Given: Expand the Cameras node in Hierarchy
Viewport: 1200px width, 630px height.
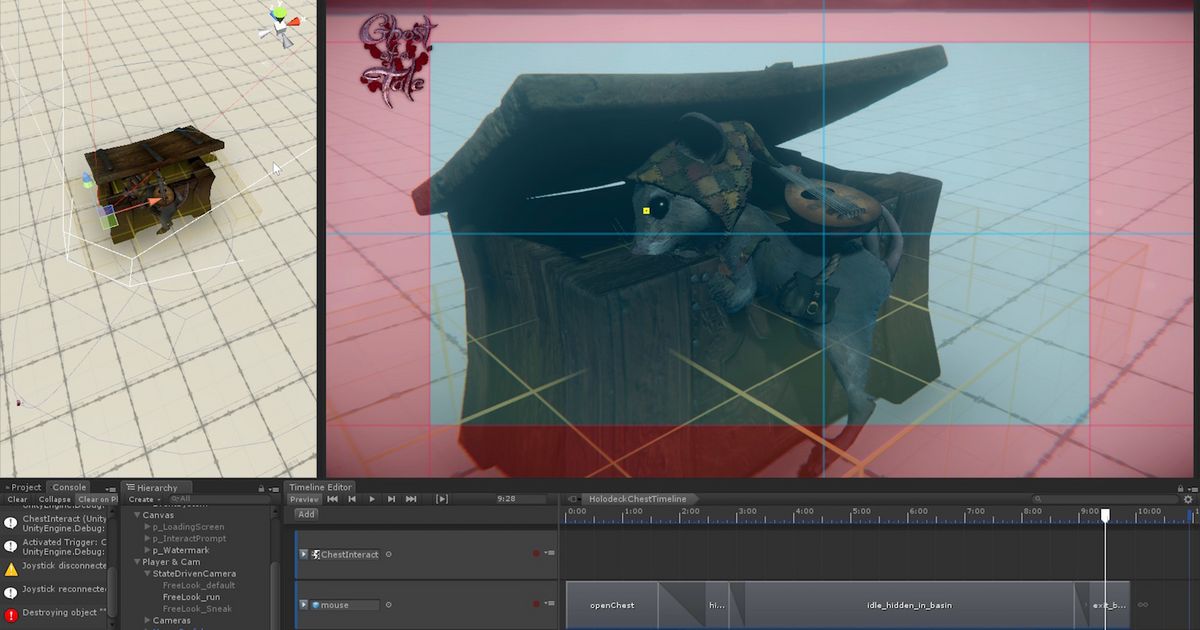Looking at the screenshot, I should pos(148,621).
